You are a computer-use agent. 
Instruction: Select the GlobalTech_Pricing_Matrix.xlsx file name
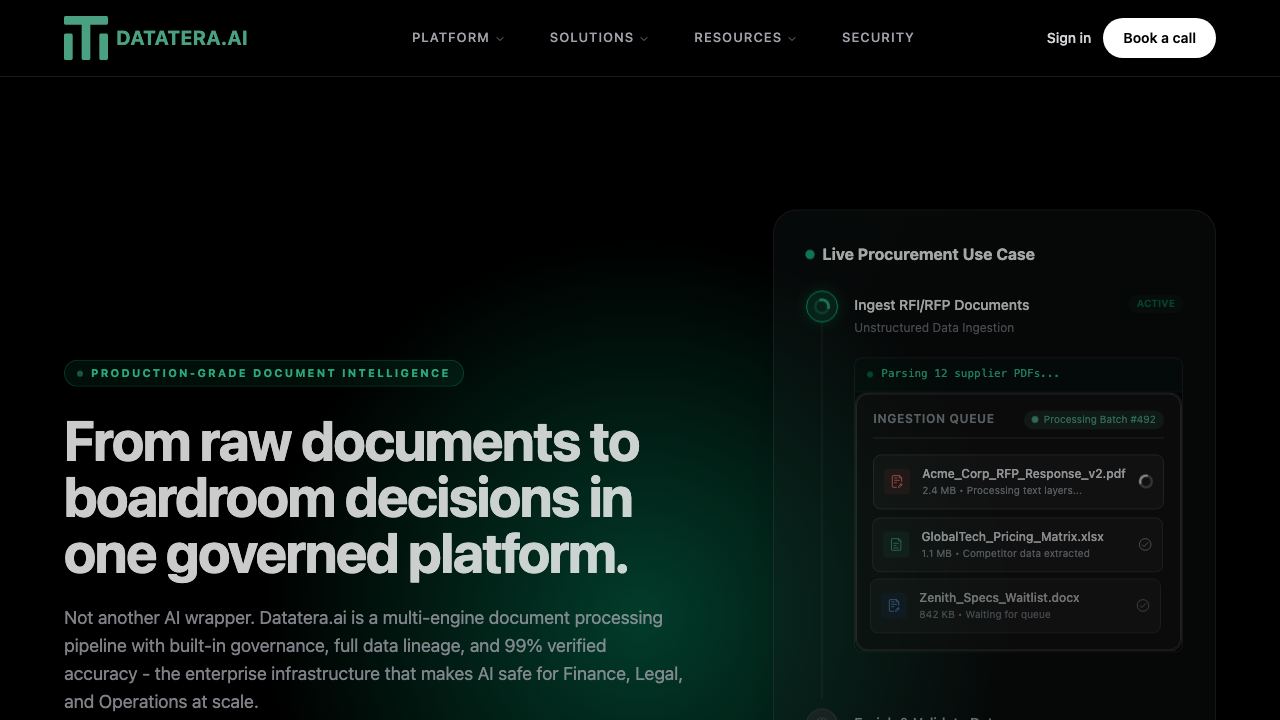(x=1012, y=537)
